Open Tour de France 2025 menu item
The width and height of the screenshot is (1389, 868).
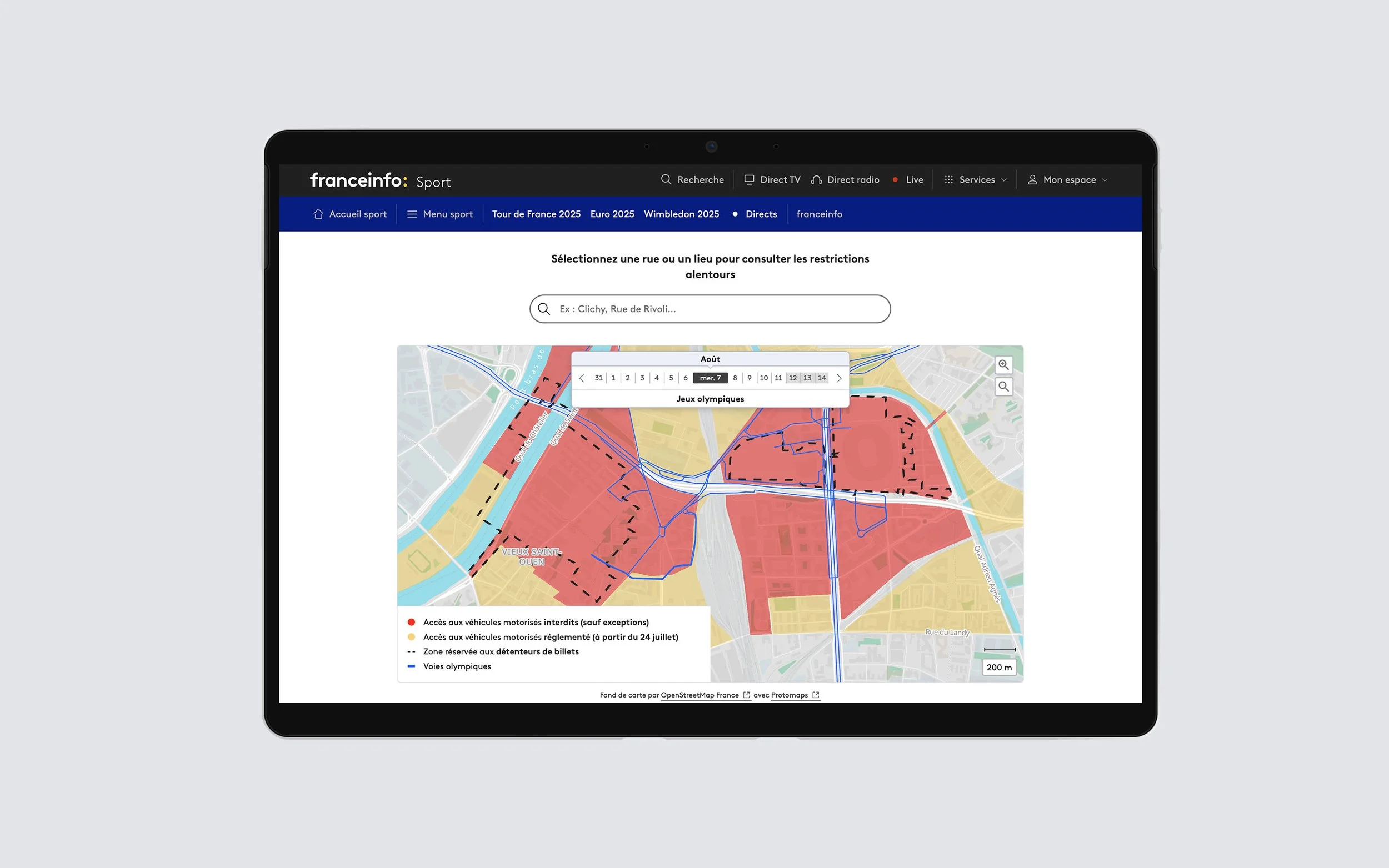click(536, 214)
